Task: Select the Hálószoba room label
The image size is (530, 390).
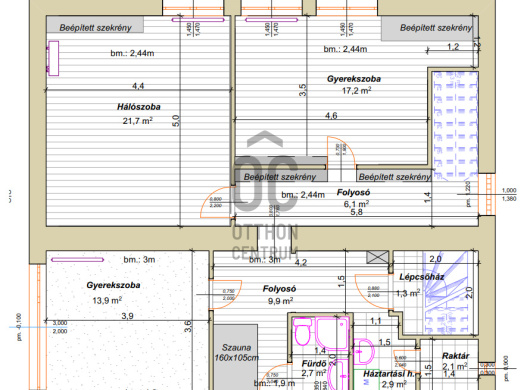Action: 139,107
